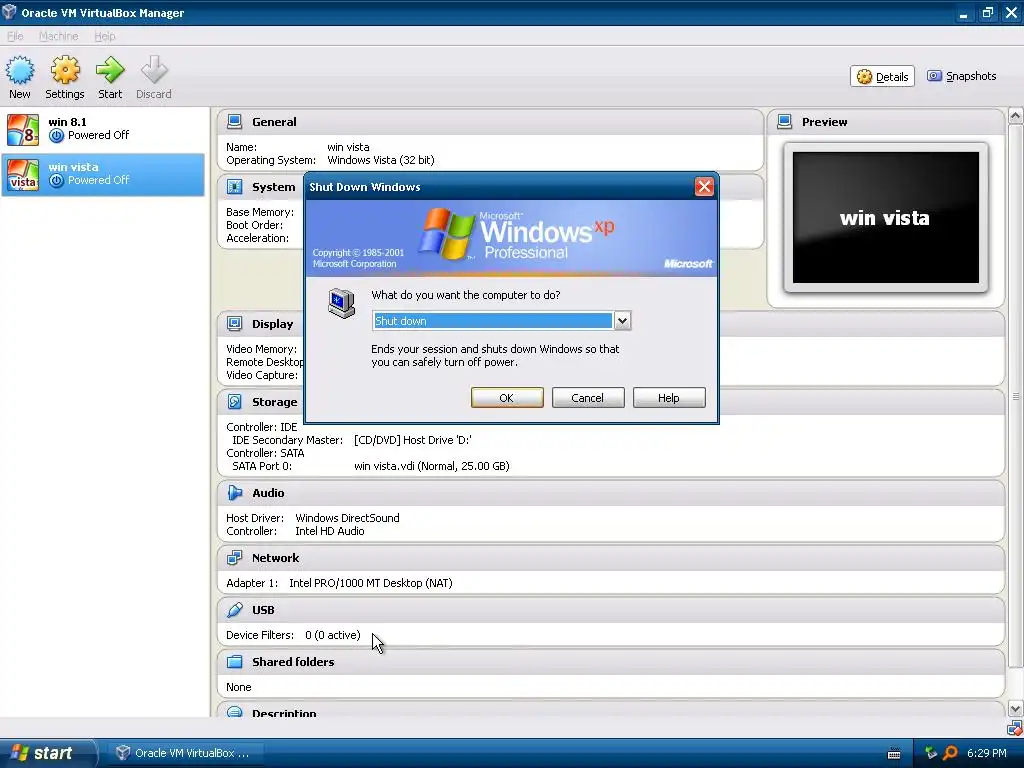Click the VirtualBox title bar icon
The image size is (1024, 768).
(x=9, y=12)
